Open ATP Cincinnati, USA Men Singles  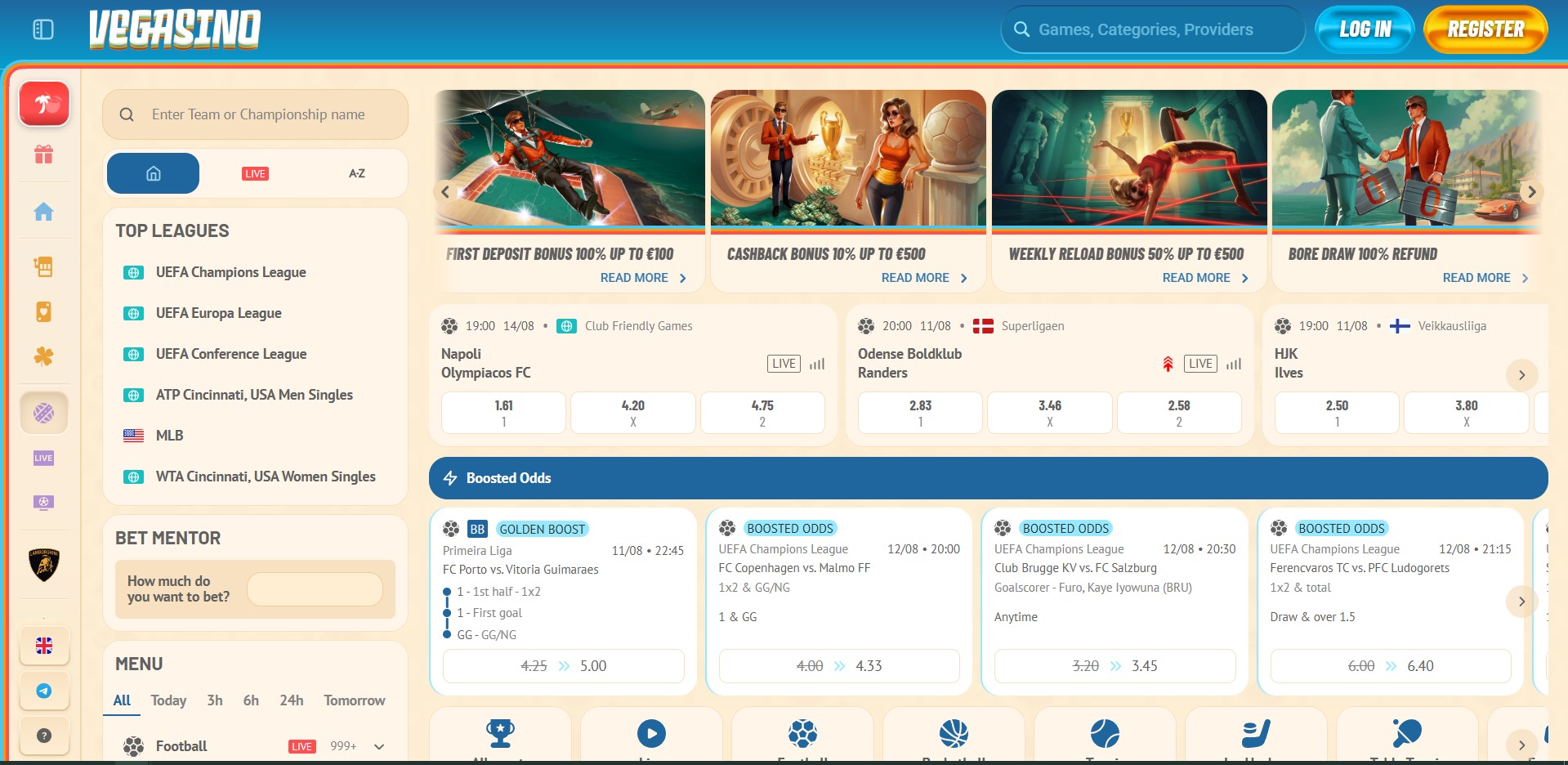[255, 395]
